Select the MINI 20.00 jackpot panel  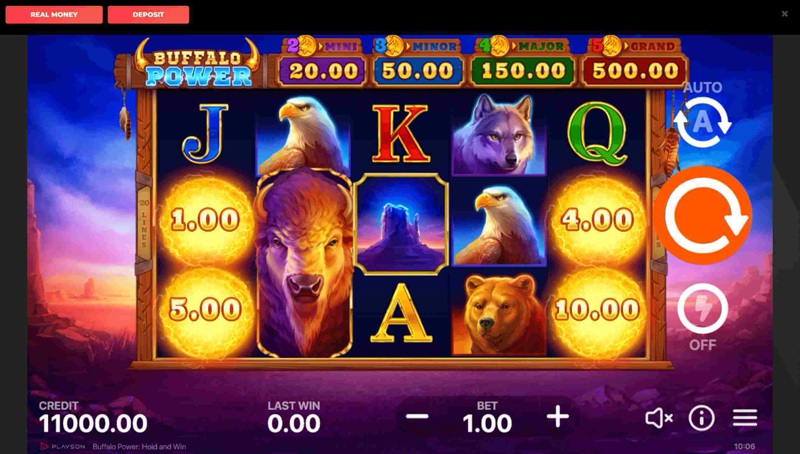[322, 62]
